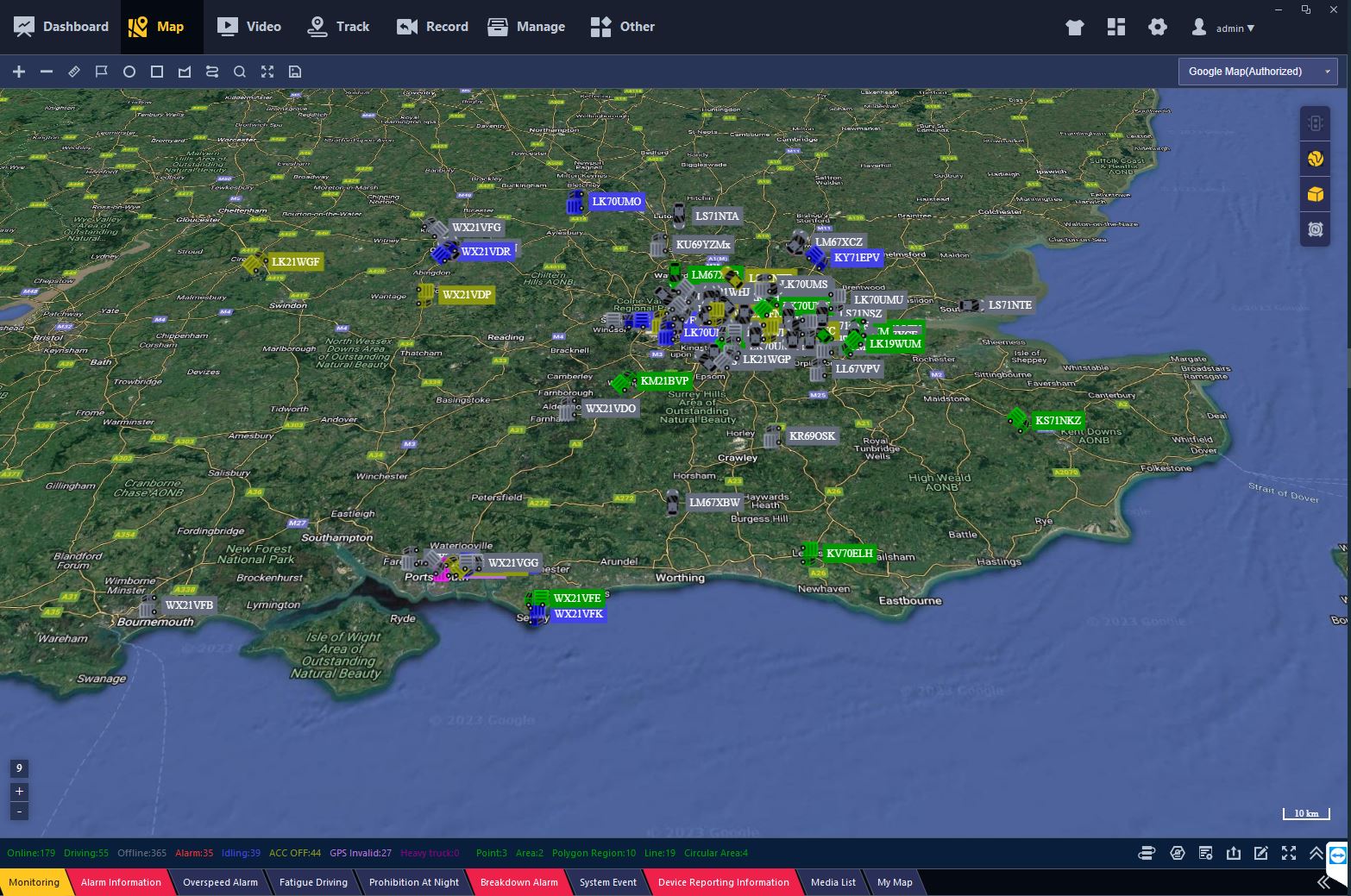Select the route line drawing tool

click(212, 72)
